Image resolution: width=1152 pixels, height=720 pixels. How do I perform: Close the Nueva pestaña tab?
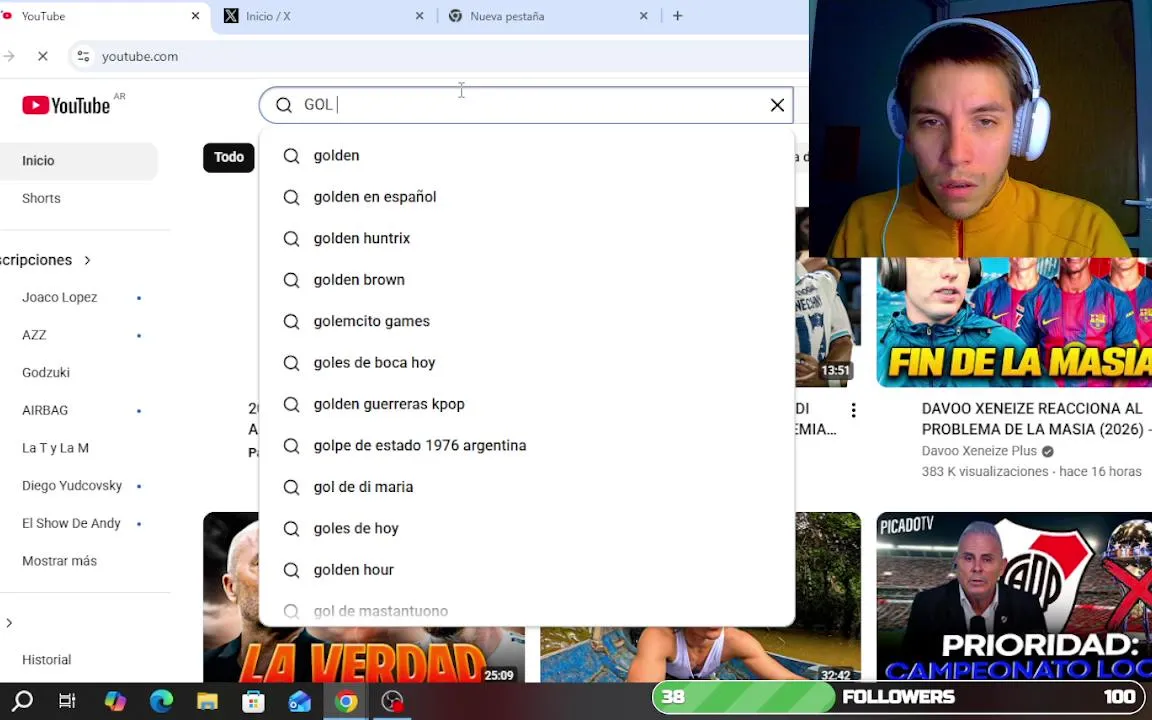coord(644,16)
